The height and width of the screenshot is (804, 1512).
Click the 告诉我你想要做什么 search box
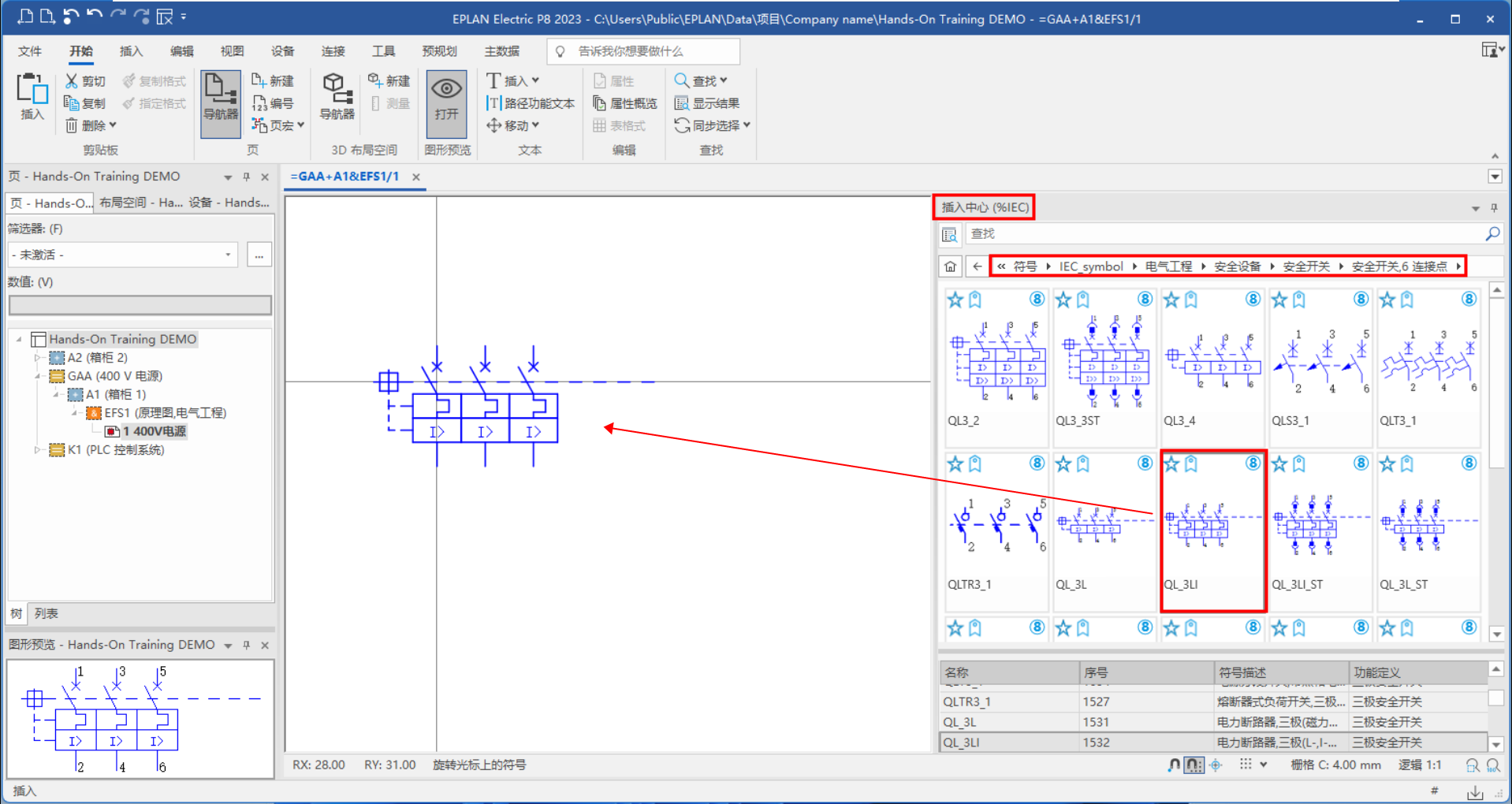[x=643, y=51]
